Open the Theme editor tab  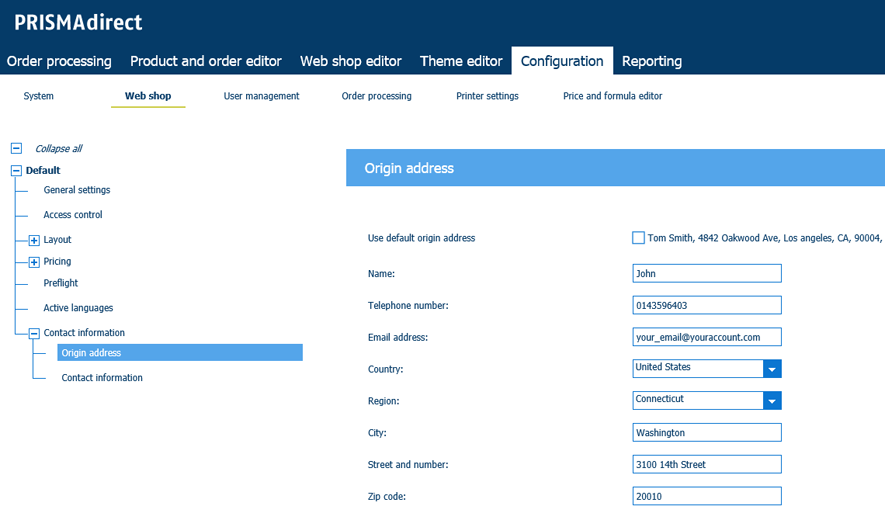pos(461,61)
